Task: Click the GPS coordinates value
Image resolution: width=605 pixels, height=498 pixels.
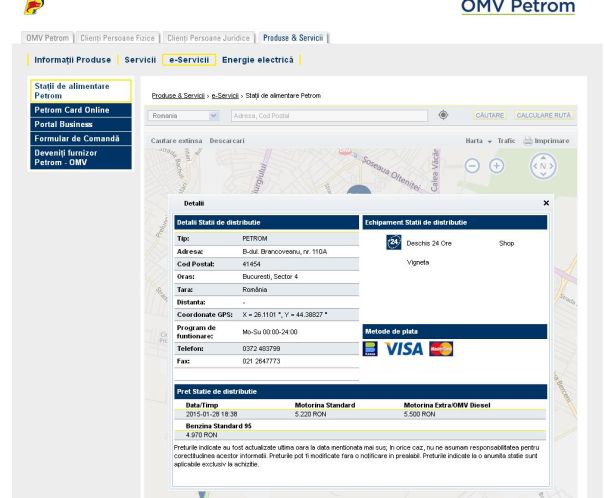Action: click(285, 315)
